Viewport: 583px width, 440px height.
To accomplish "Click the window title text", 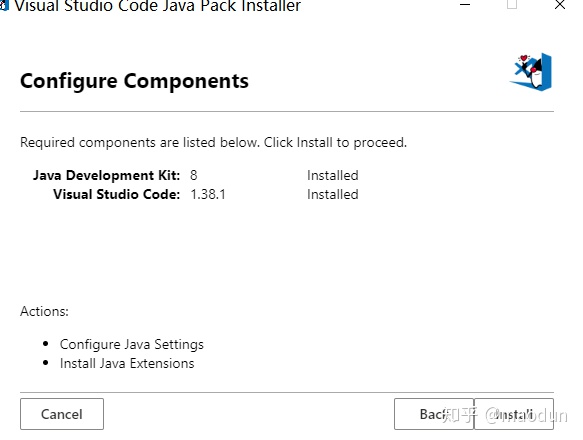I will (x=157, y=6).
